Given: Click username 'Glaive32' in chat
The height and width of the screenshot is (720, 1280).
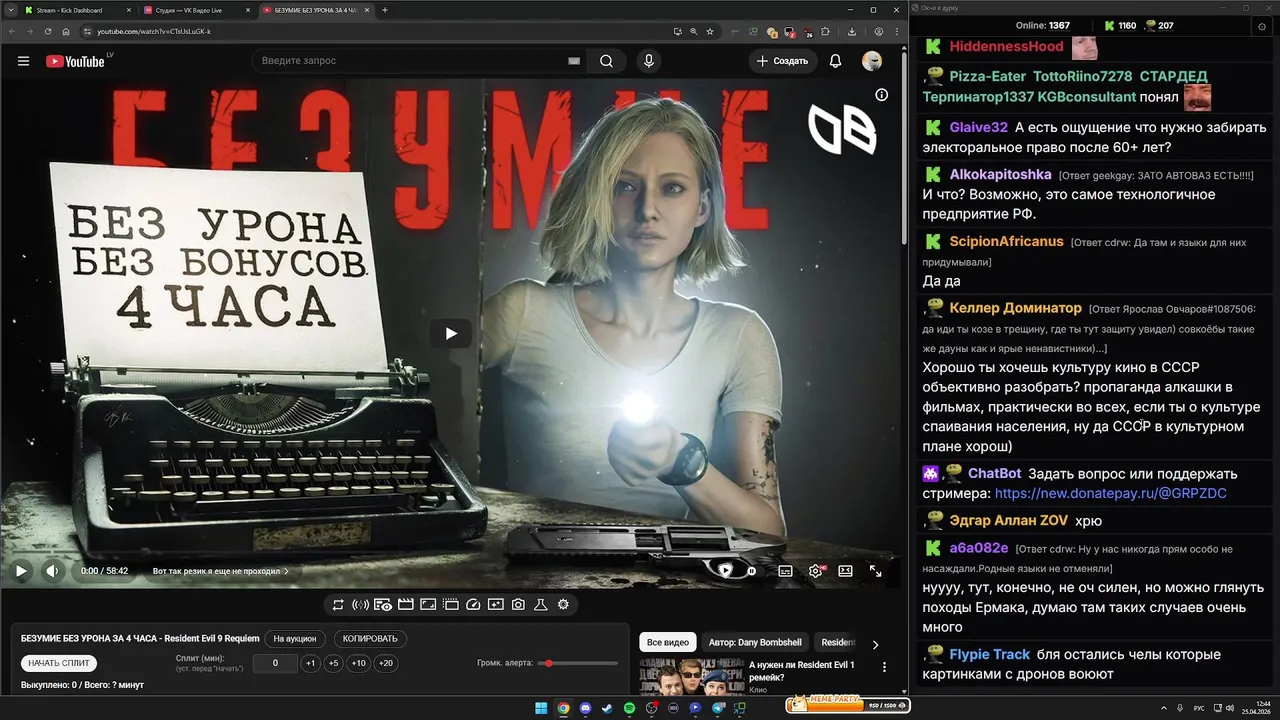Looking at the screenshot, I should pos(979,127).
